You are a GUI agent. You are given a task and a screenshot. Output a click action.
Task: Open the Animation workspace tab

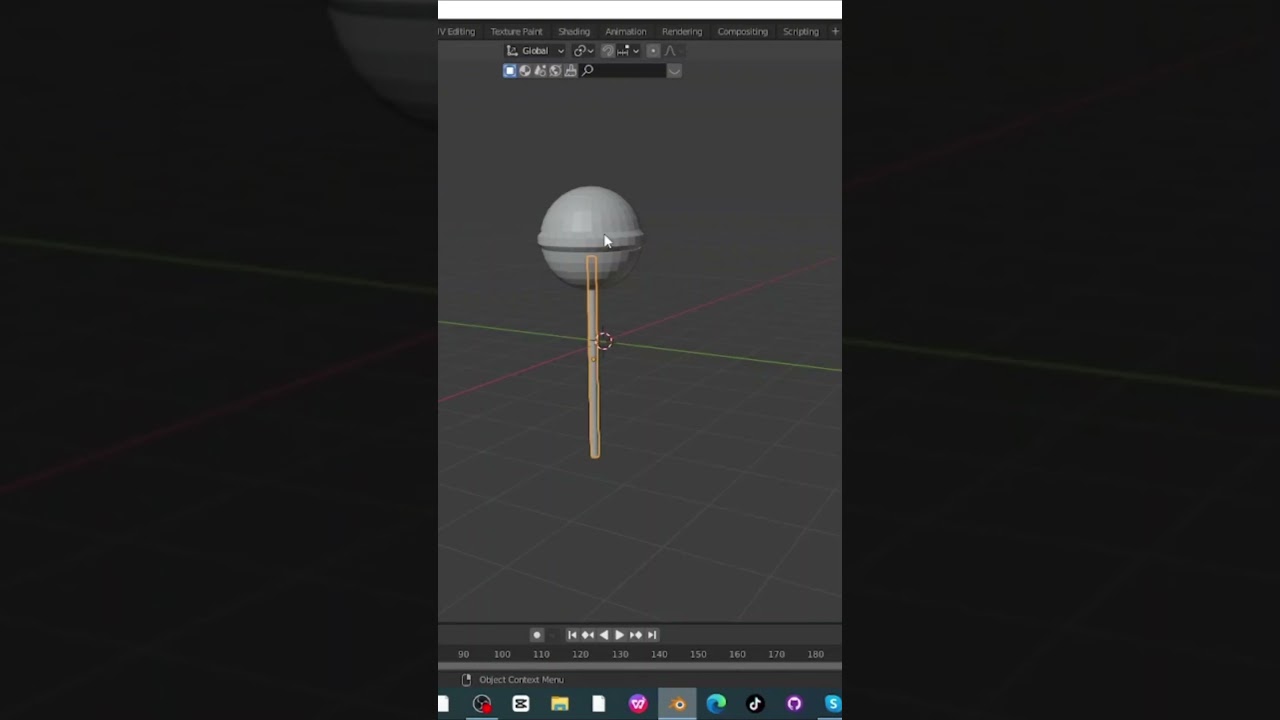625,32
